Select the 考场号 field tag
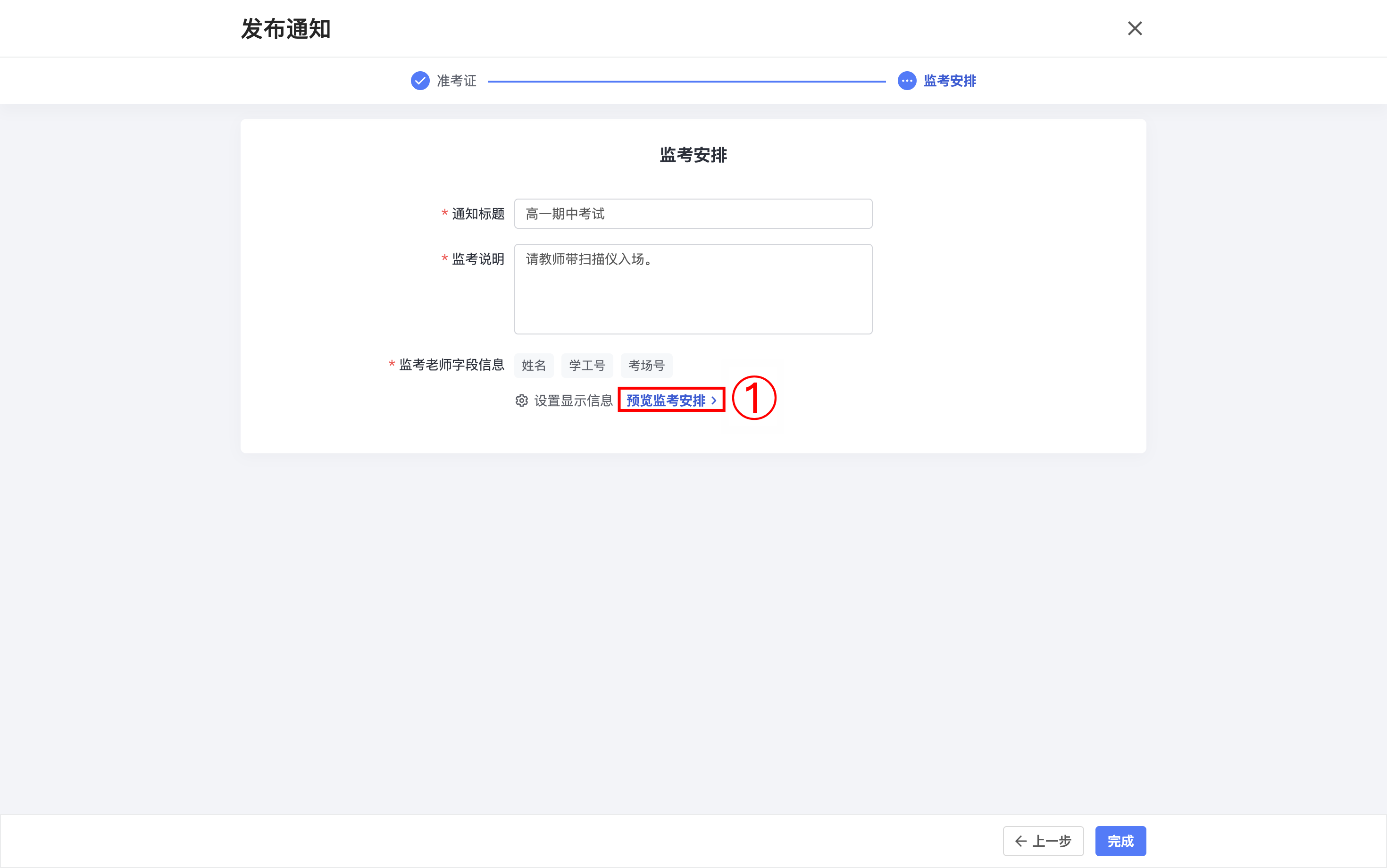Image resolution: width=1387 pixels, height=868 pixels. [x=646, y=365]
